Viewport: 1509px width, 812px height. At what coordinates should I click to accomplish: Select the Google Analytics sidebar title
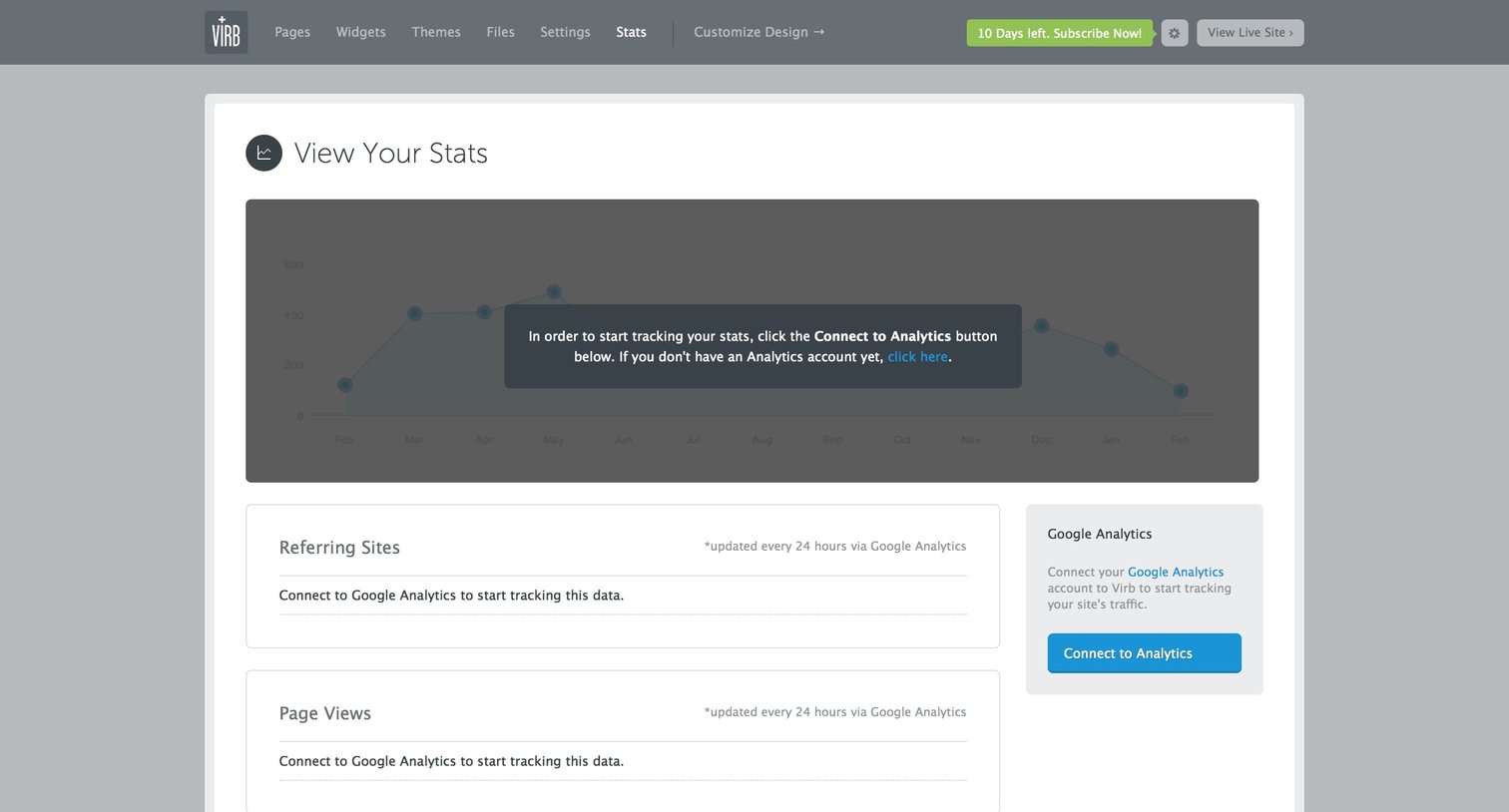click(x=1100, y=534)
